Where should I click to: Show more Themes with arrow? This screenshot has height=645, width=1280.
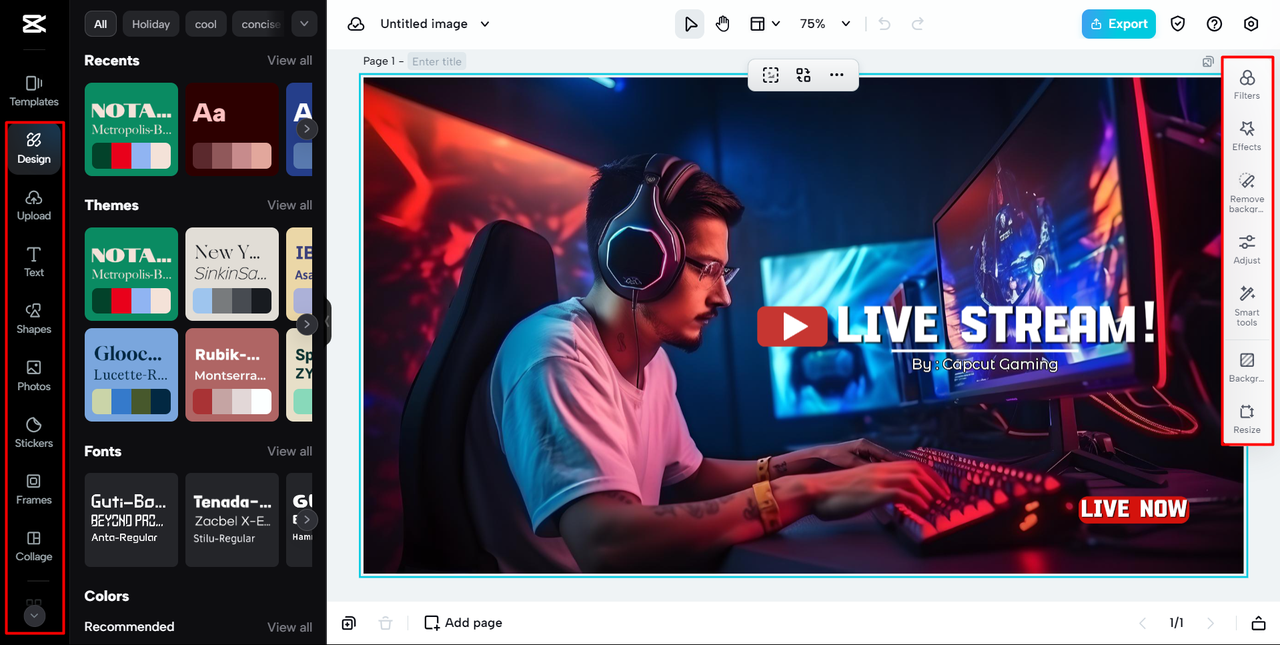click(307, 324)
